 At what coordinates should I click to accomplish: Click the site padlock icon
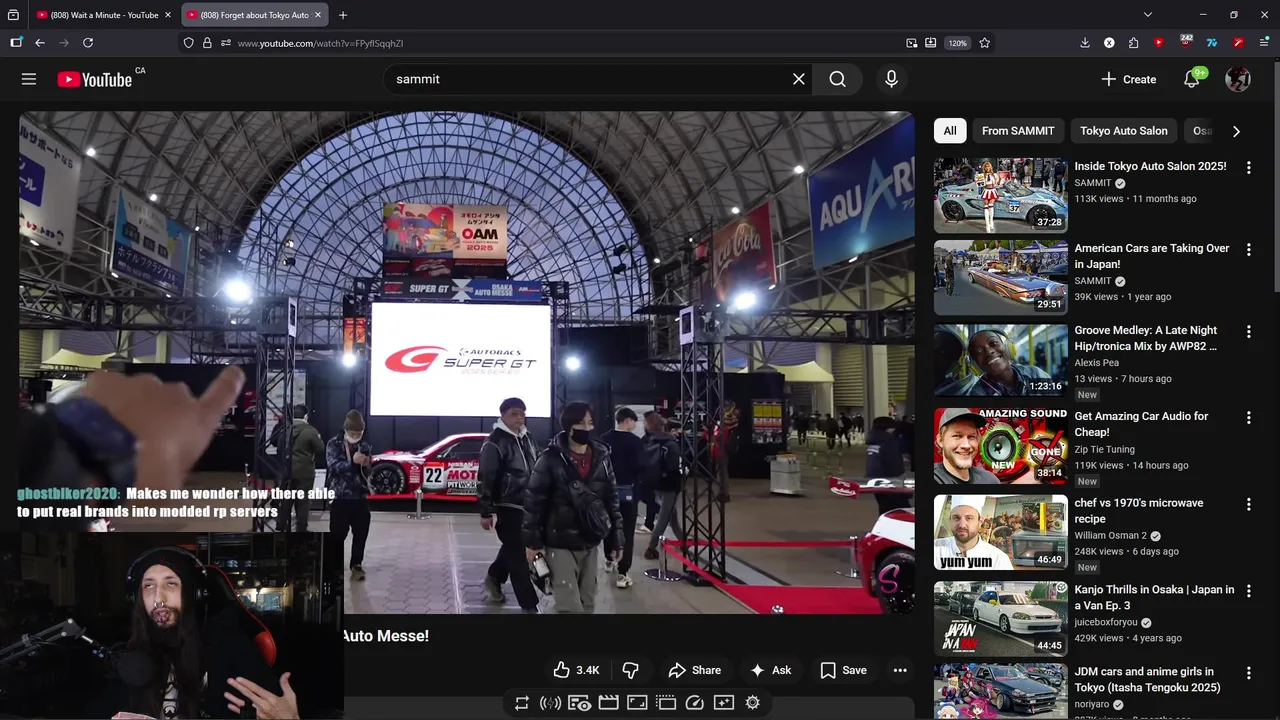[x=207, y=43]
